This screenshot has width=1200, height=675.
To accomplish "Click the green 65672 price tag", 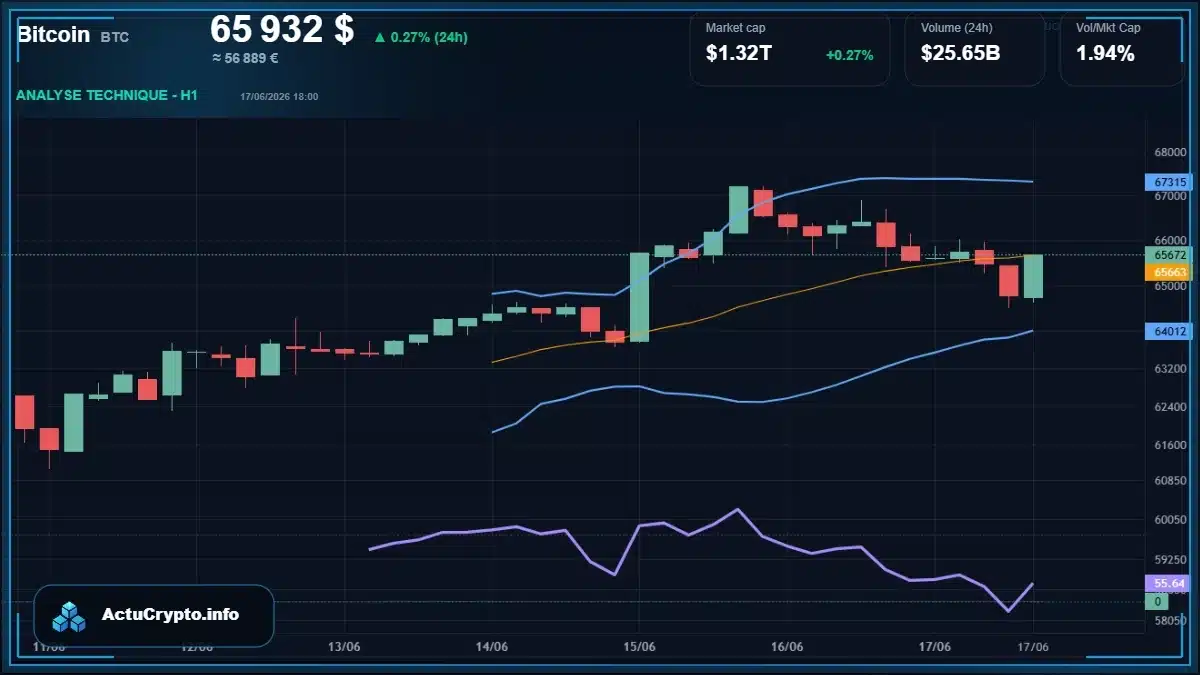I will [1169, 255].
